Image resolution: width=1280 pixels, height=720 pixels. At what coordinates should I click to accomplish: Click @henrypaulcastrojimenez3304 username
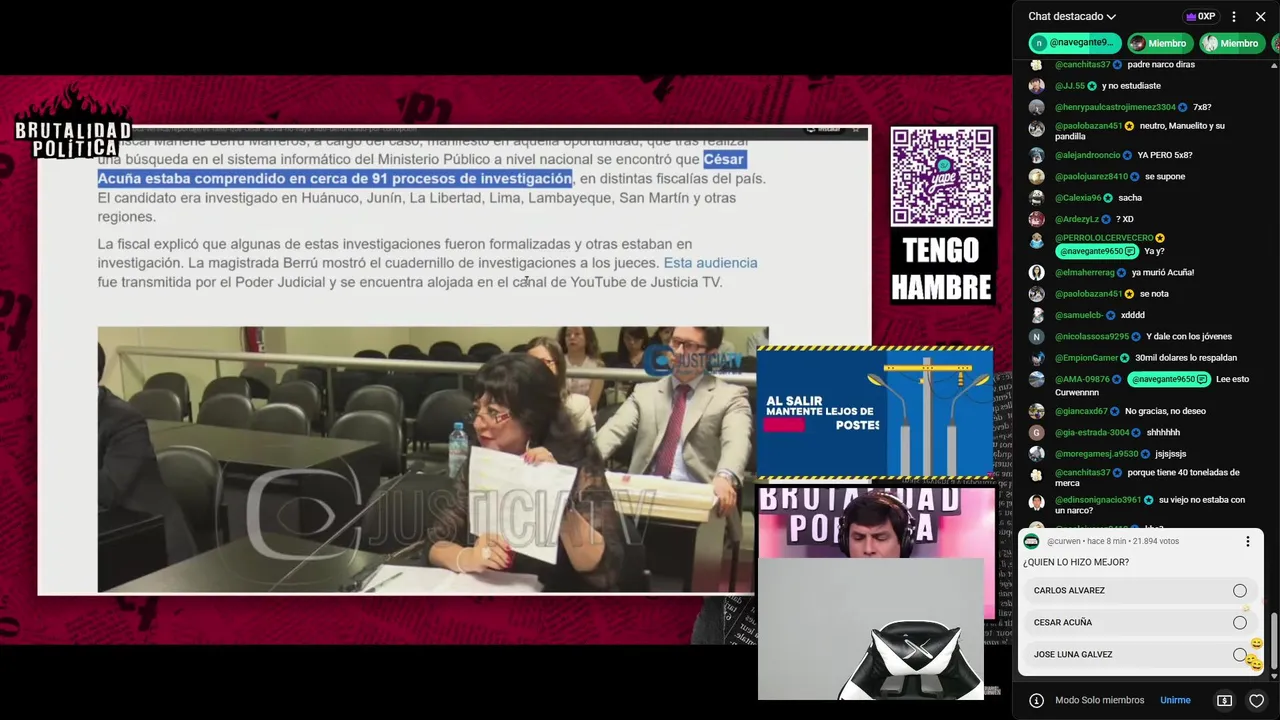point(1115,107)
